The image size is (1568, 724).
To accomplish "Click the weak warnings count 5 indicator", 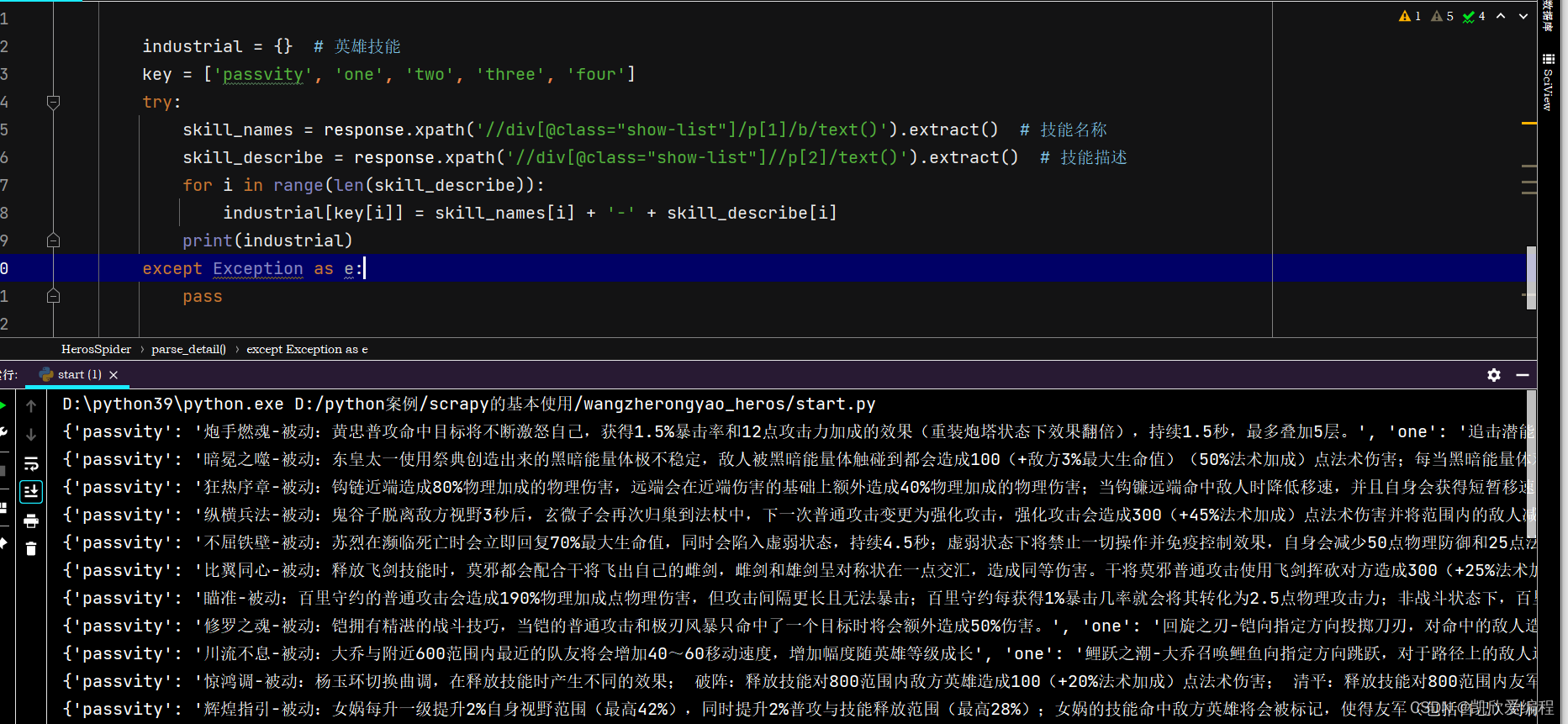I will 1442,16.
